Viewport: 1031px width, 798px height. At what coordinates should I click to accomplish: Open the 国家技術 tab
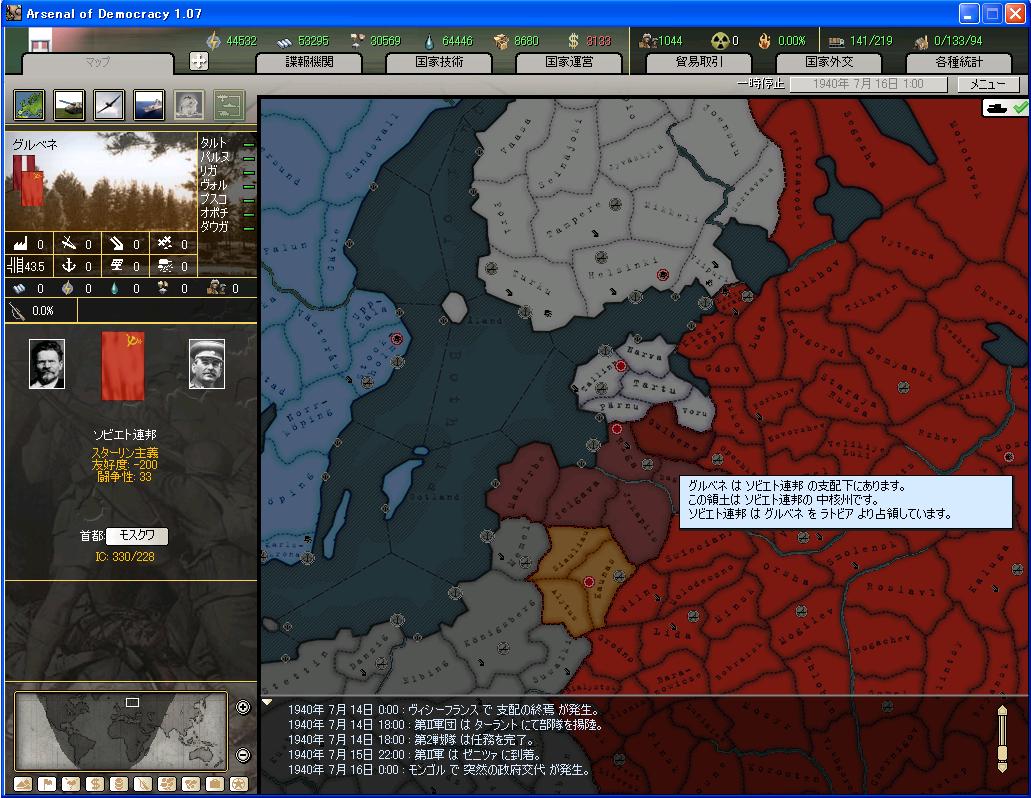click(439, 62)
